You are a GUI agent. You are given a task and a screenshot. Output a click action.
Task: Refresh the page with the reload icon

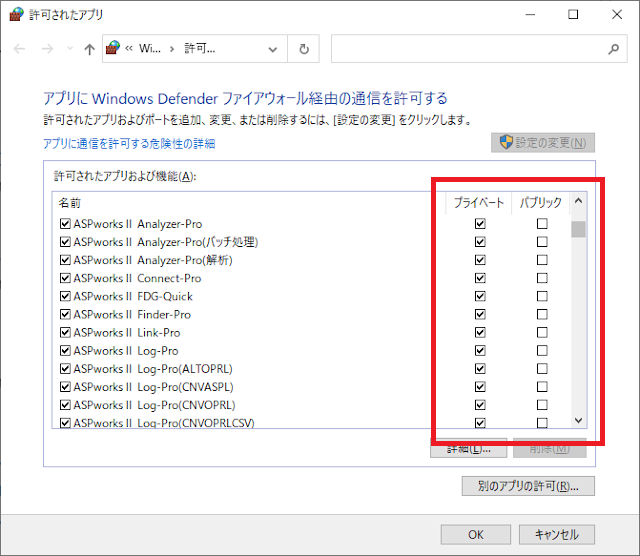(304, 49)
